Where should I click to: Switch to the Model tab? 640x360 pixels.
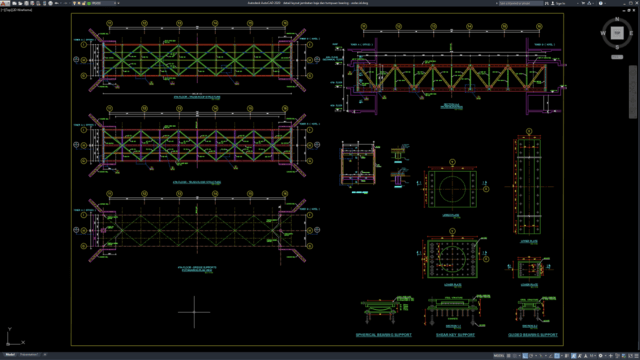pos(10,354)
